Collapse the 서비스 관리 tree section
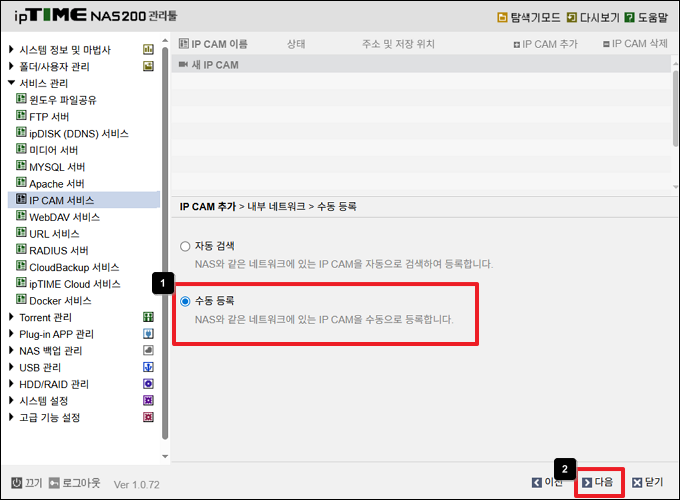 tap(12, 84)
